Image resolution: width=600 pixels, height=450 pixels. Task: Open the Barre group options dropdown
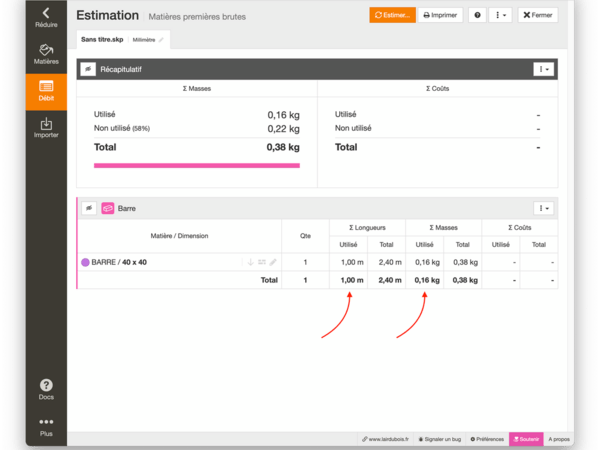click(x=543, y=208)
